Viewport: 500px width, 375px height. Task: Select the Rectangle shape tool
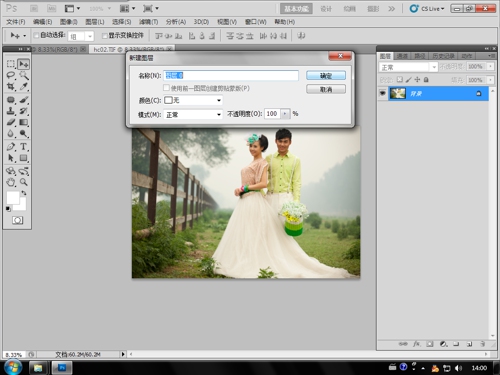click(x=23, y=158)
